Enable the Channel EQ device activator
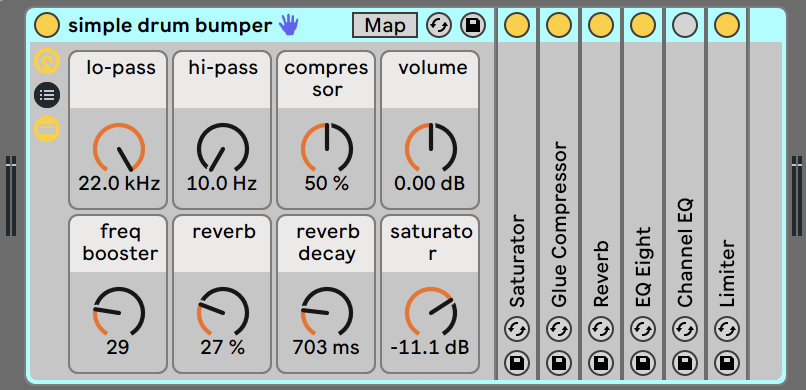 685,25
